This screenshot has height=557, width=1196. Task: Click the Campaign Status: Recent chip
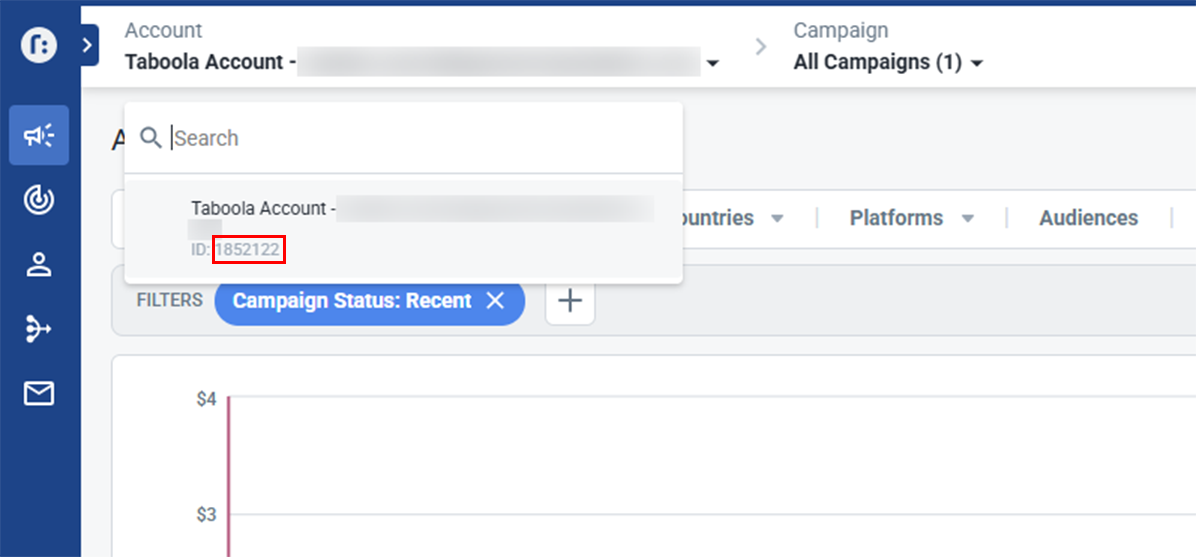coord(352,301)
